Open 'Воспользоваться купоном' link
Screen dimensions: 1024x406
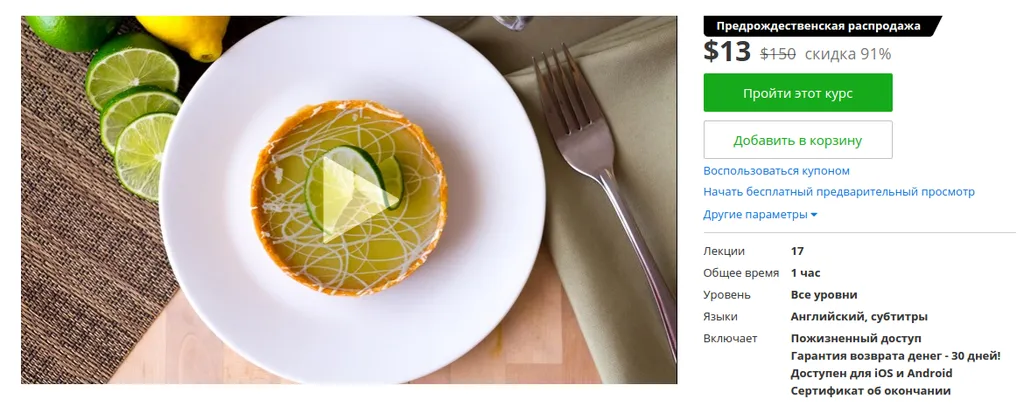pos(776,171)
